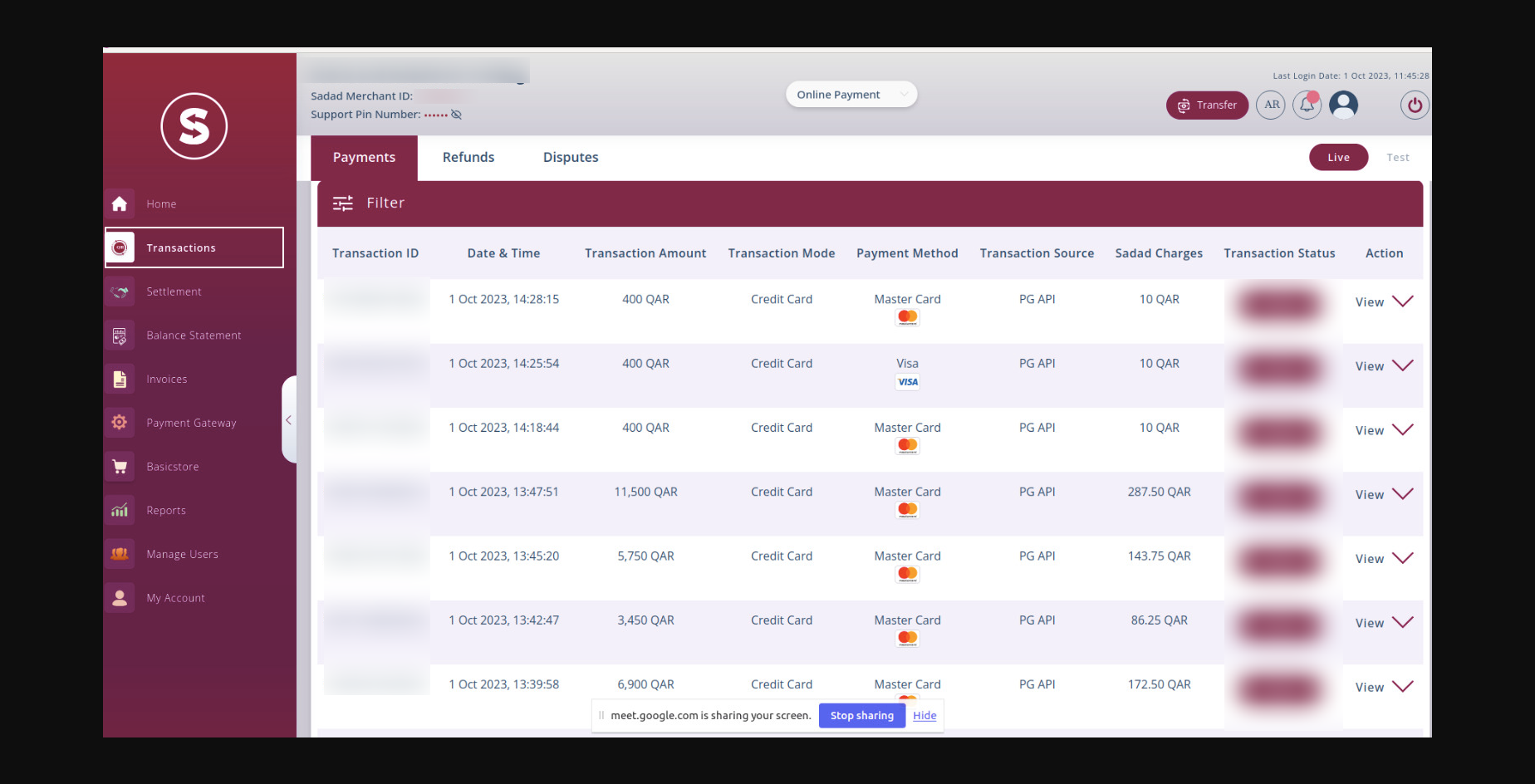Switch to the Refunds tab

(x=468, y=158)
